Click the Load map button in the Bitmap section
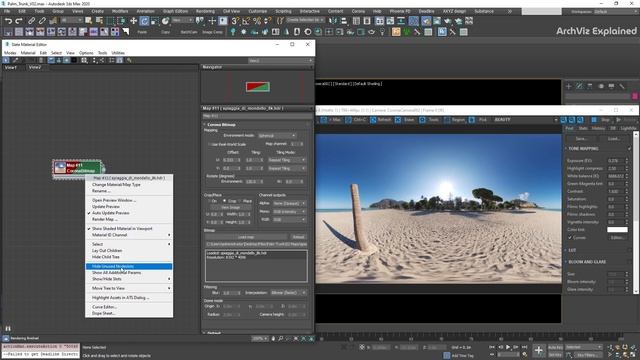Image resolution: width=640 pixels, height=360 pixels. click(247, 237)
